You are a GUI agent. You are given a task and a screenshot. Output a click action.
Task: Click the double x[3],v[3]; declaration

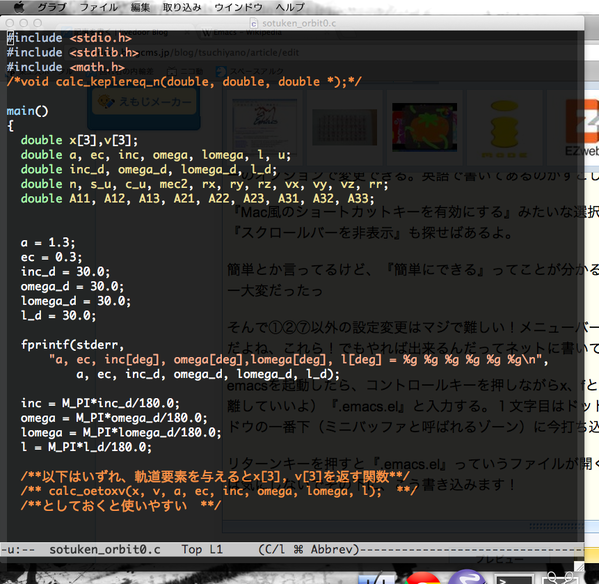tap(79, 140)
